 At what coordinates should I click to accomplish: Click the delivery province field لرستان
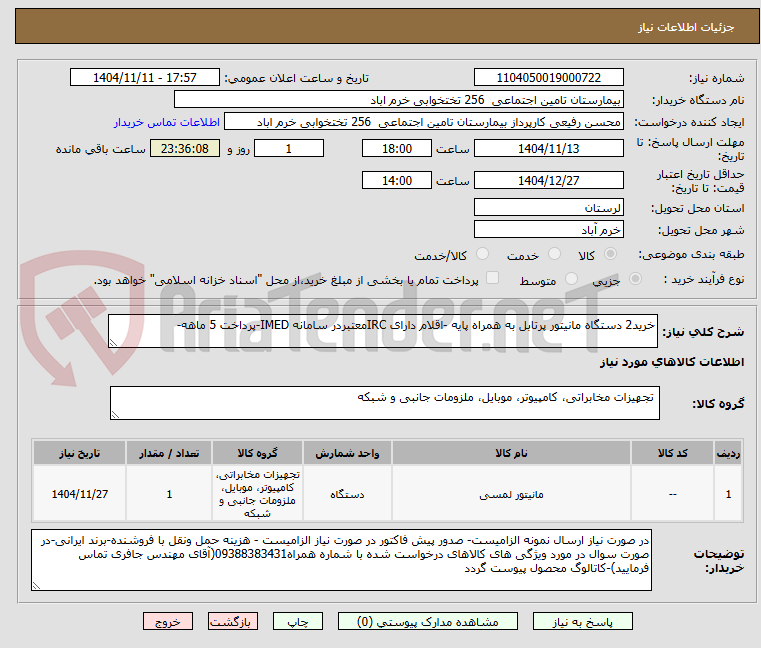tap(548, 207)
